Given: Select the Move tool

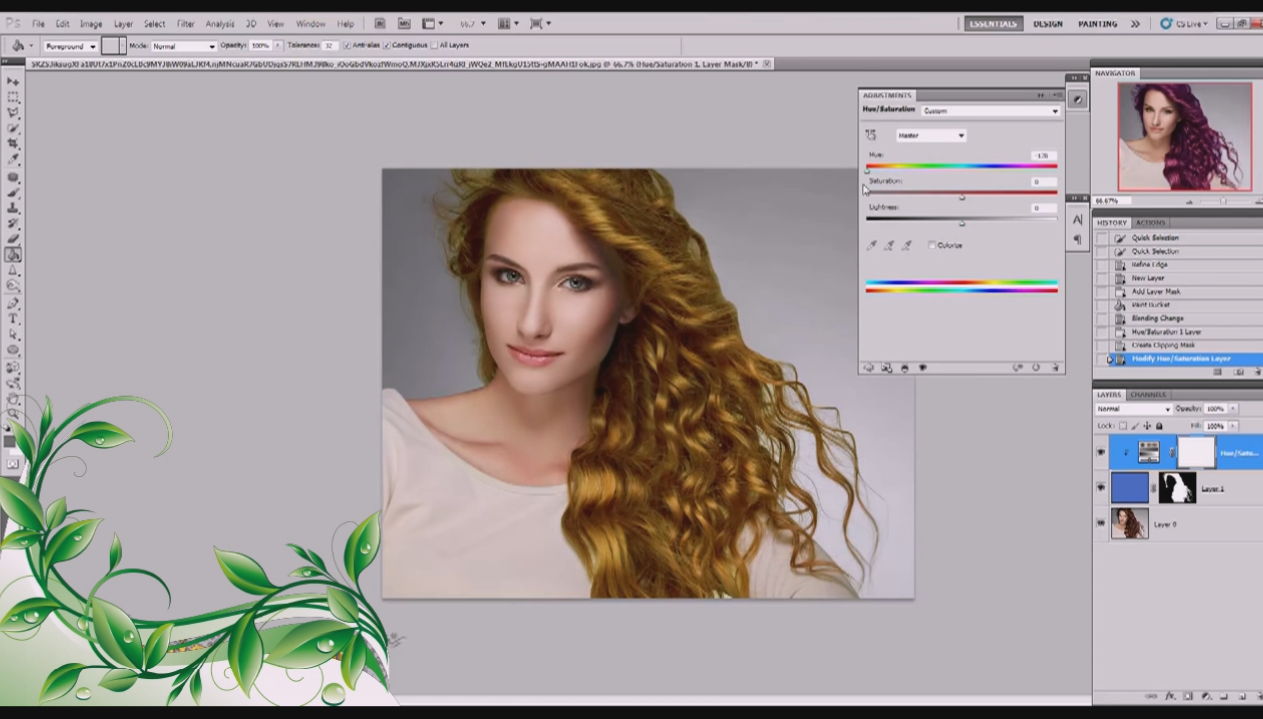Looking at the screenshot, I should coord(13,81).
